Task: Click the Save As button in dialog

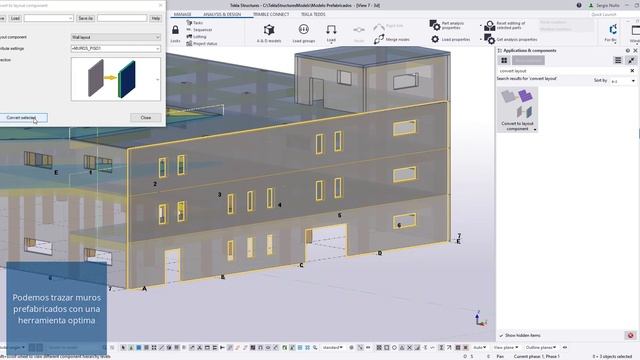Action: (x=85, y=18)
